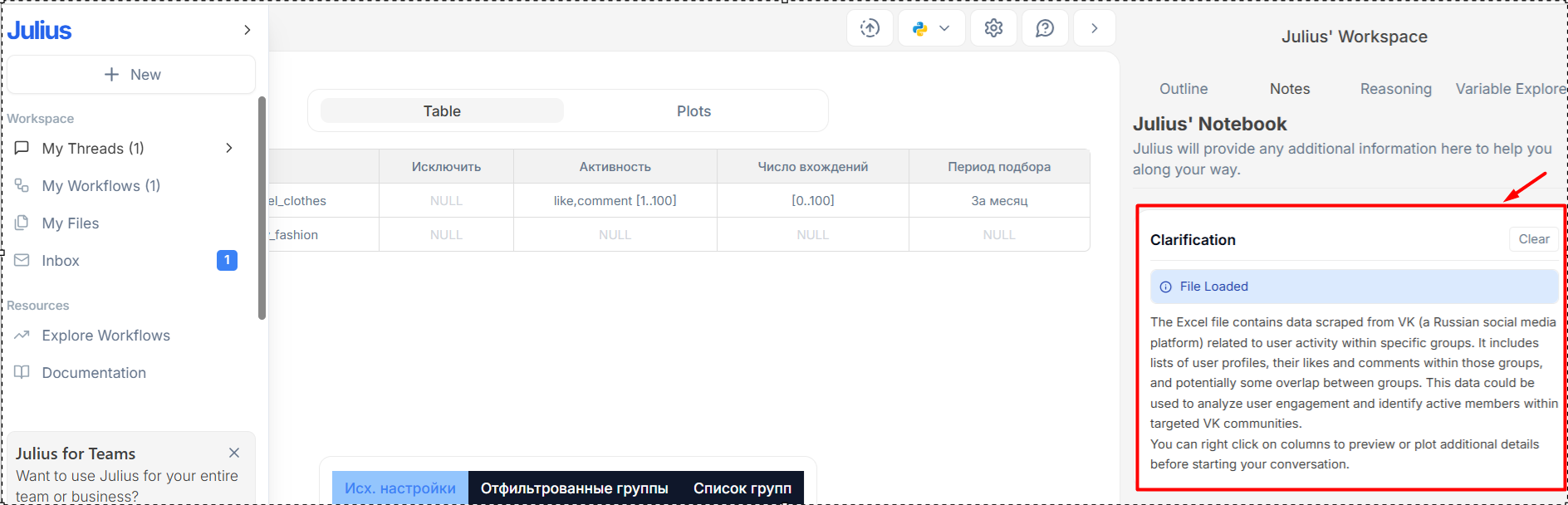Click the Julius' Workspace title
Viewport: 1568px width, 505px height.
click(1354, 37)
